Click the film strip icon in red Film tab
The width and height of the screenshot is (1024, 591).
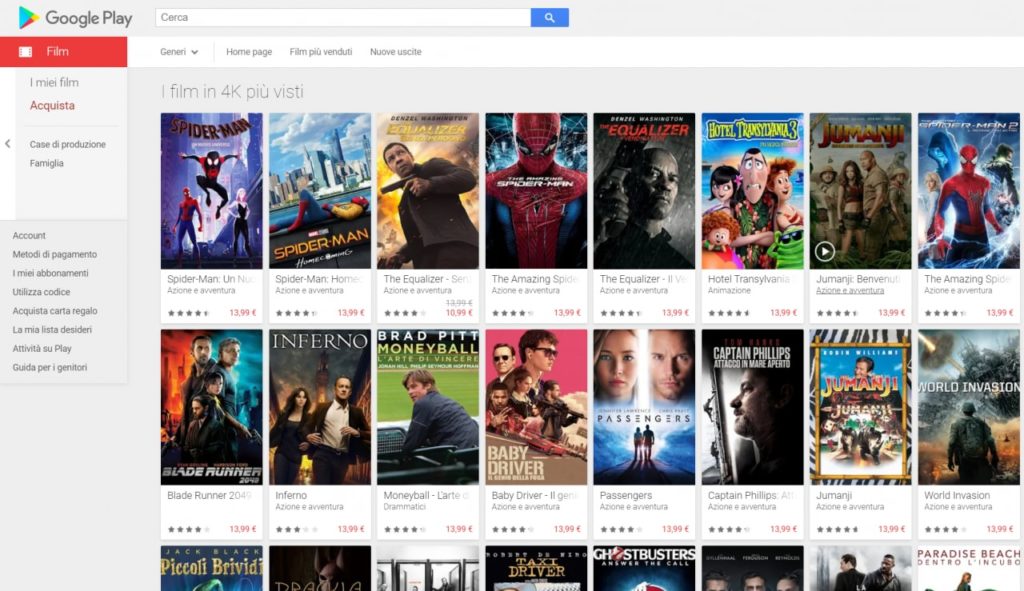(x=25, y=52)
